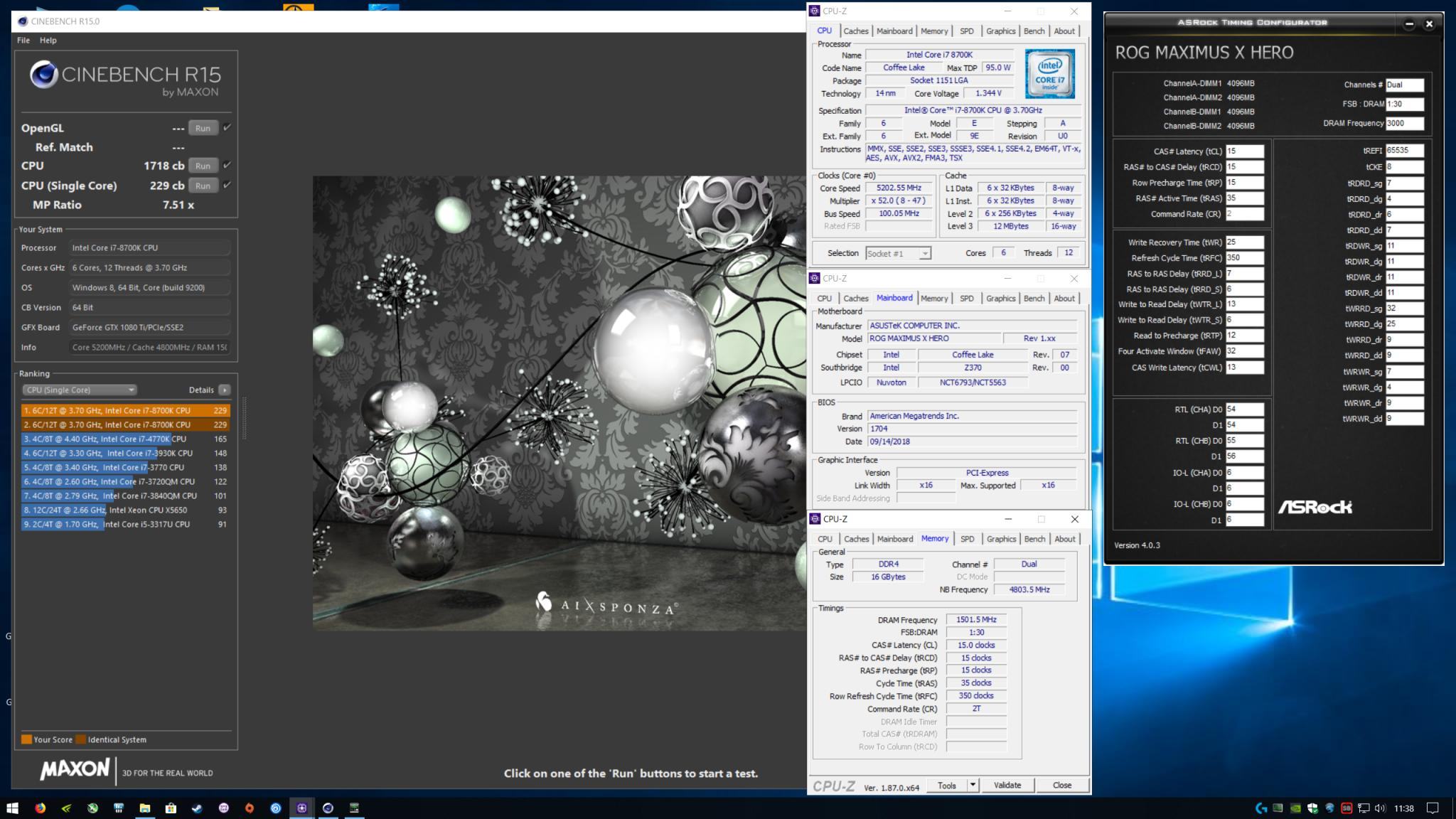Select ranking row 8 Intel Xeon X5650
Image resolution: width=1456 pixels, height=819 pixels.
tap(126, 510)
